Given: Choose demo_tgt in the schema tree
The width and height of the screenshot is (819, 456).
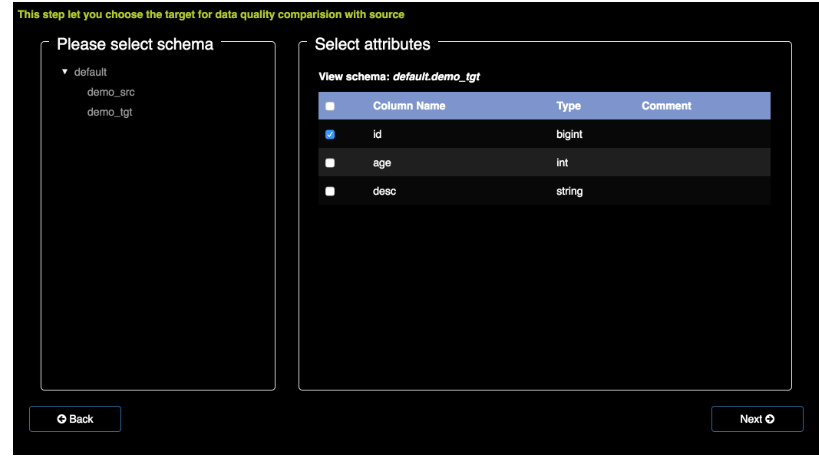Looking at the screenshot, I should click(110, 112).
